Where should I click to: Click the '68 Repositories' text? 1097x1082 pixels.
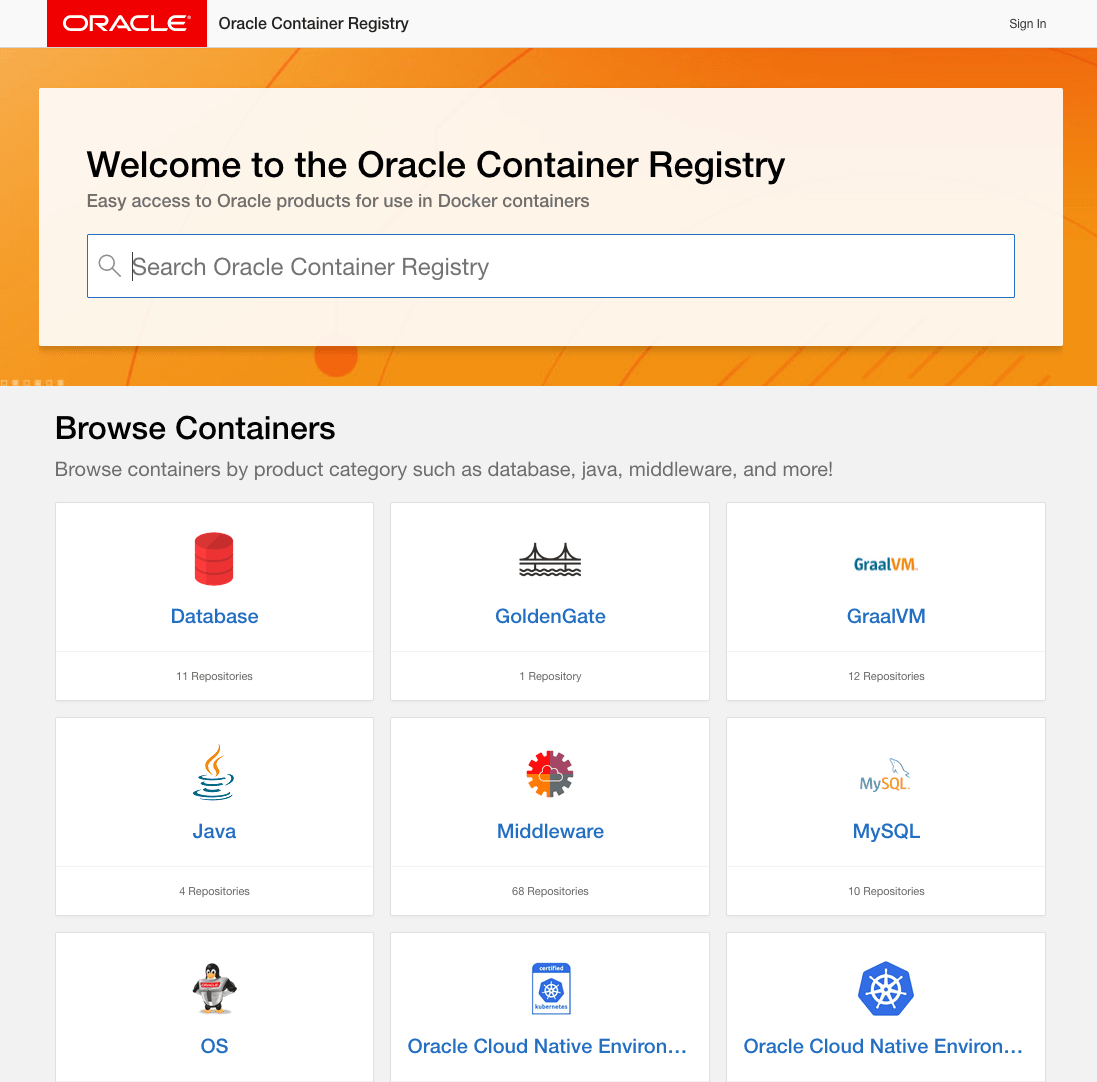[550, 891]
